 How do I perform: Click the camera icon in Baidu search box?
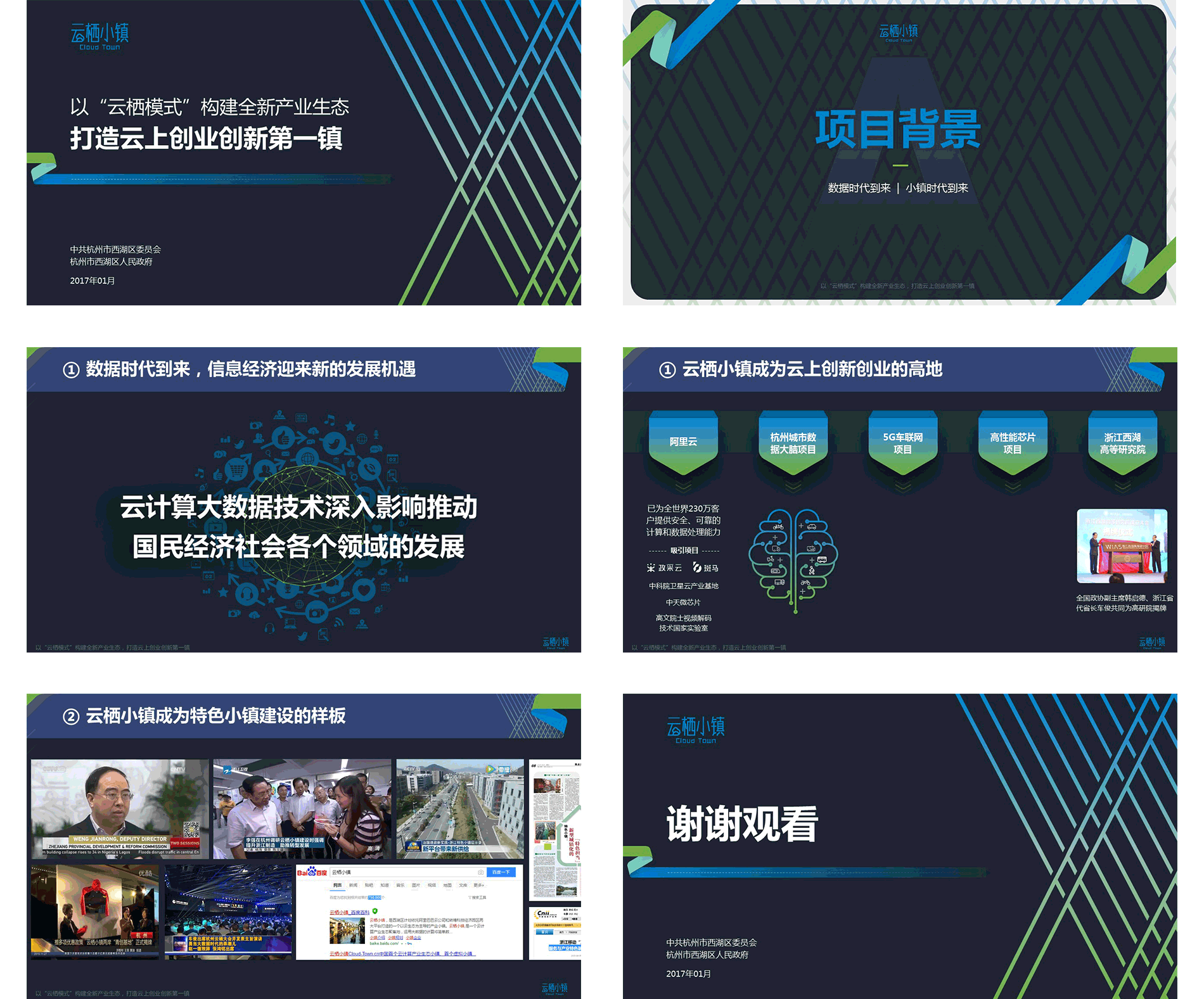(480, 872)
